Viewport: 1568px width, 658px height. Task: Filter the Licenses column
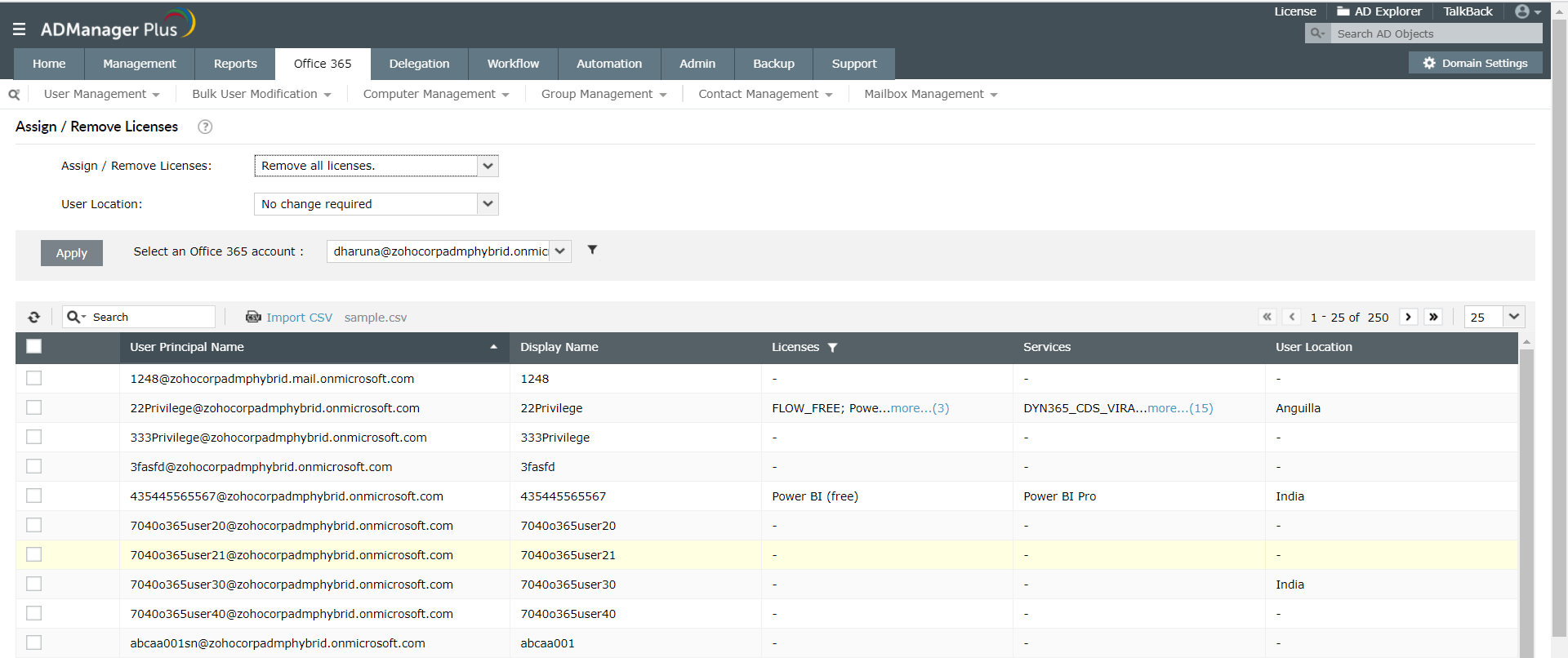coord(832,348)
